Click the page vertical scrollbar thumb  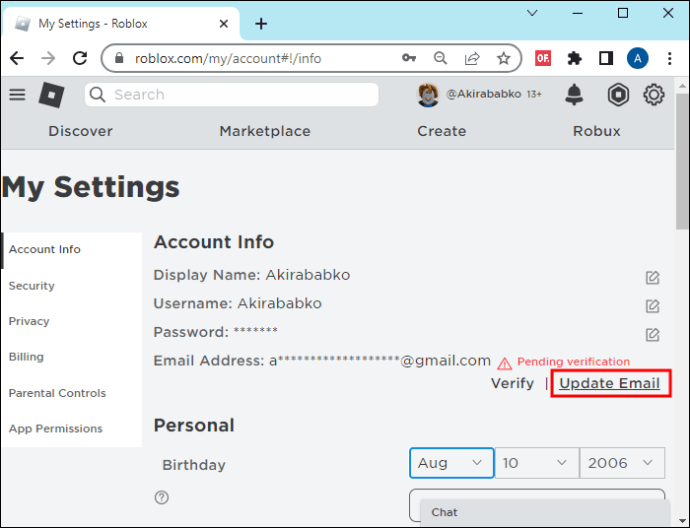point(682,161)
